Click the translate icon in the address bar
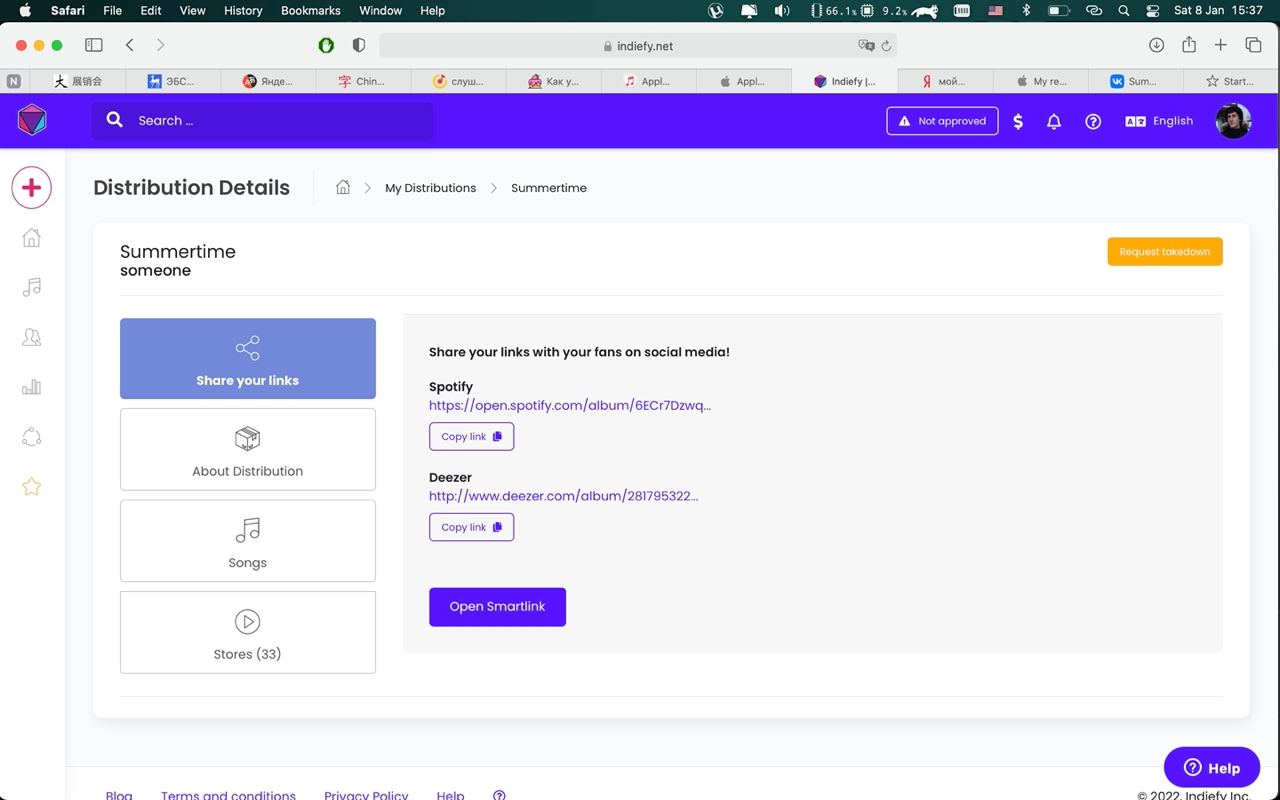The image size is (1280, 800). click(x=866, y=46)
